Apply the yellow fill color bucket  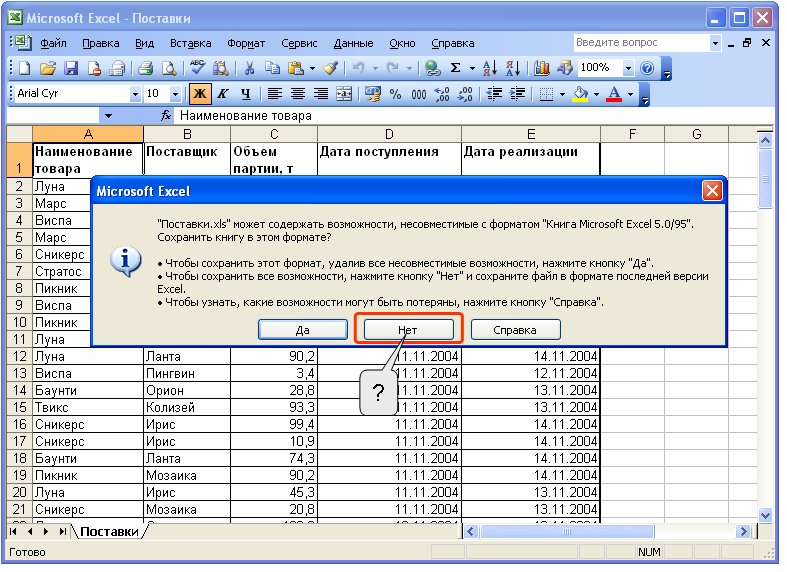tap(581, 94)
